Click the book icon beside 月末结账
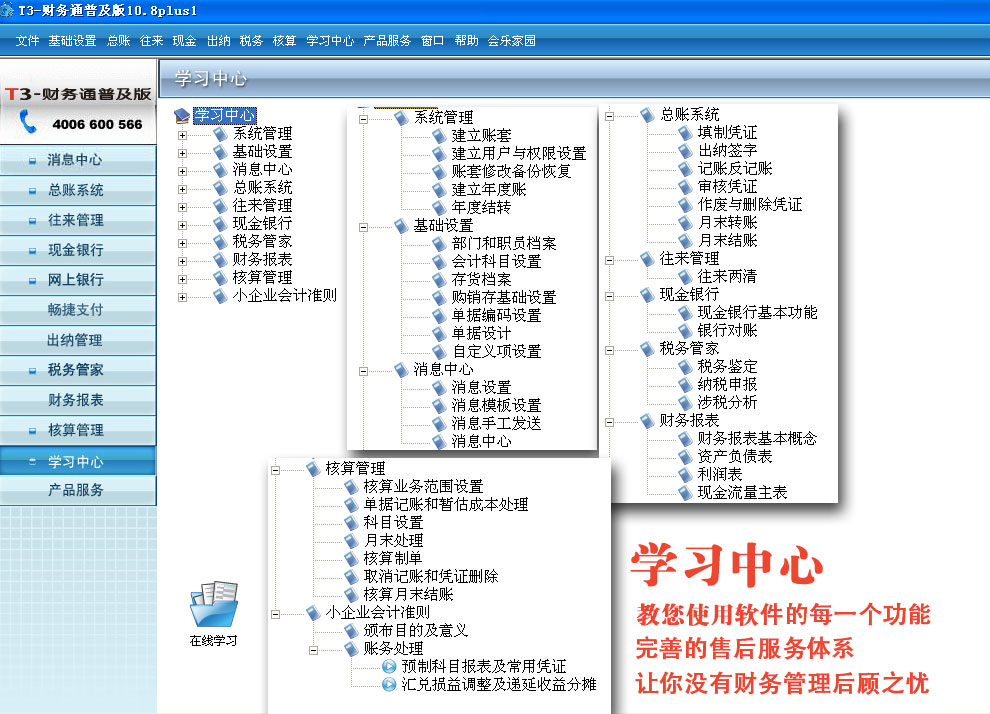The height and width of the screenshot is (714, 990). 686,241
